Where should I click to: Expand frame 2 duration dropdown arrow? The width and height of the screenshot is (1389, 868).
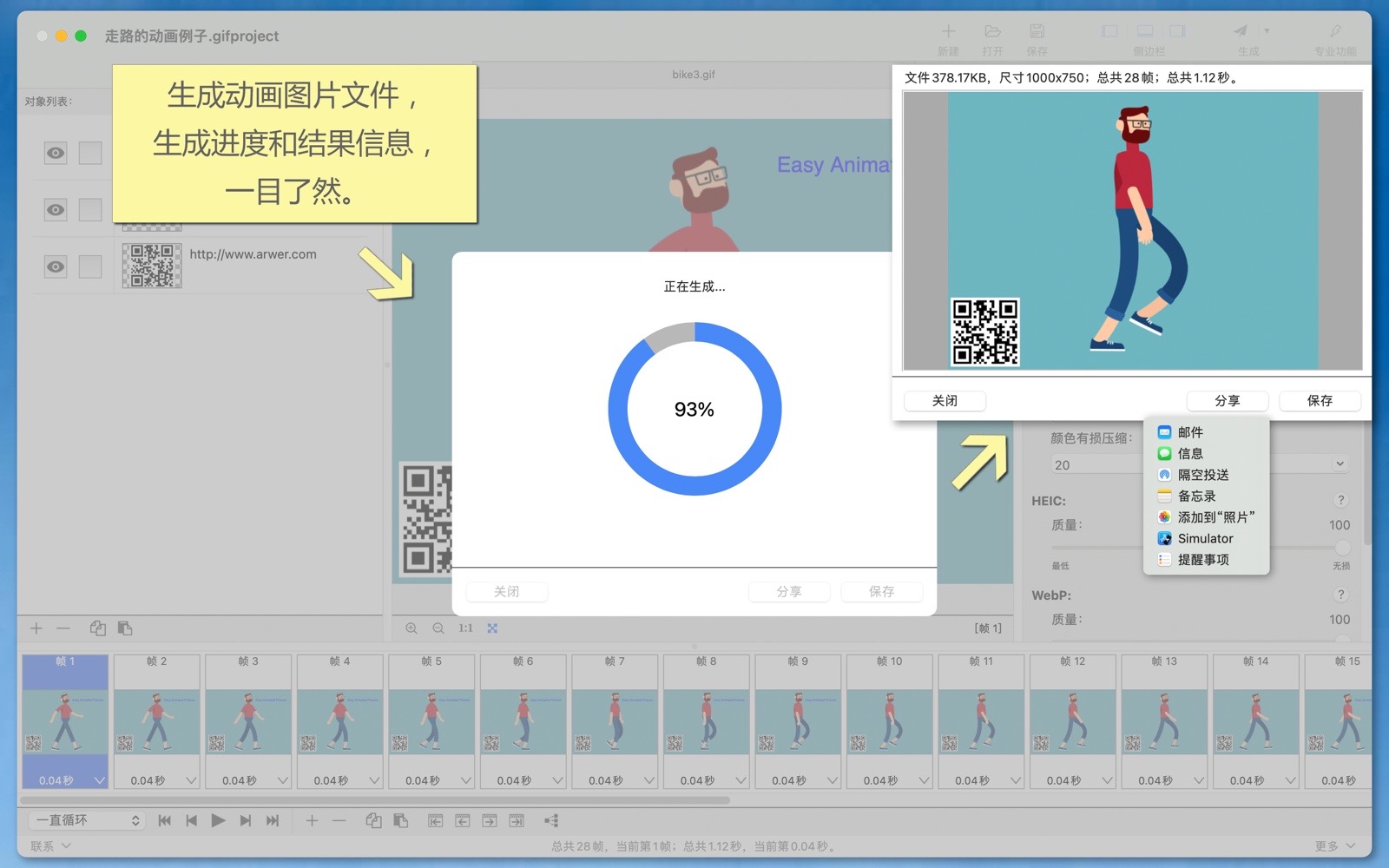tap(191, 780)
